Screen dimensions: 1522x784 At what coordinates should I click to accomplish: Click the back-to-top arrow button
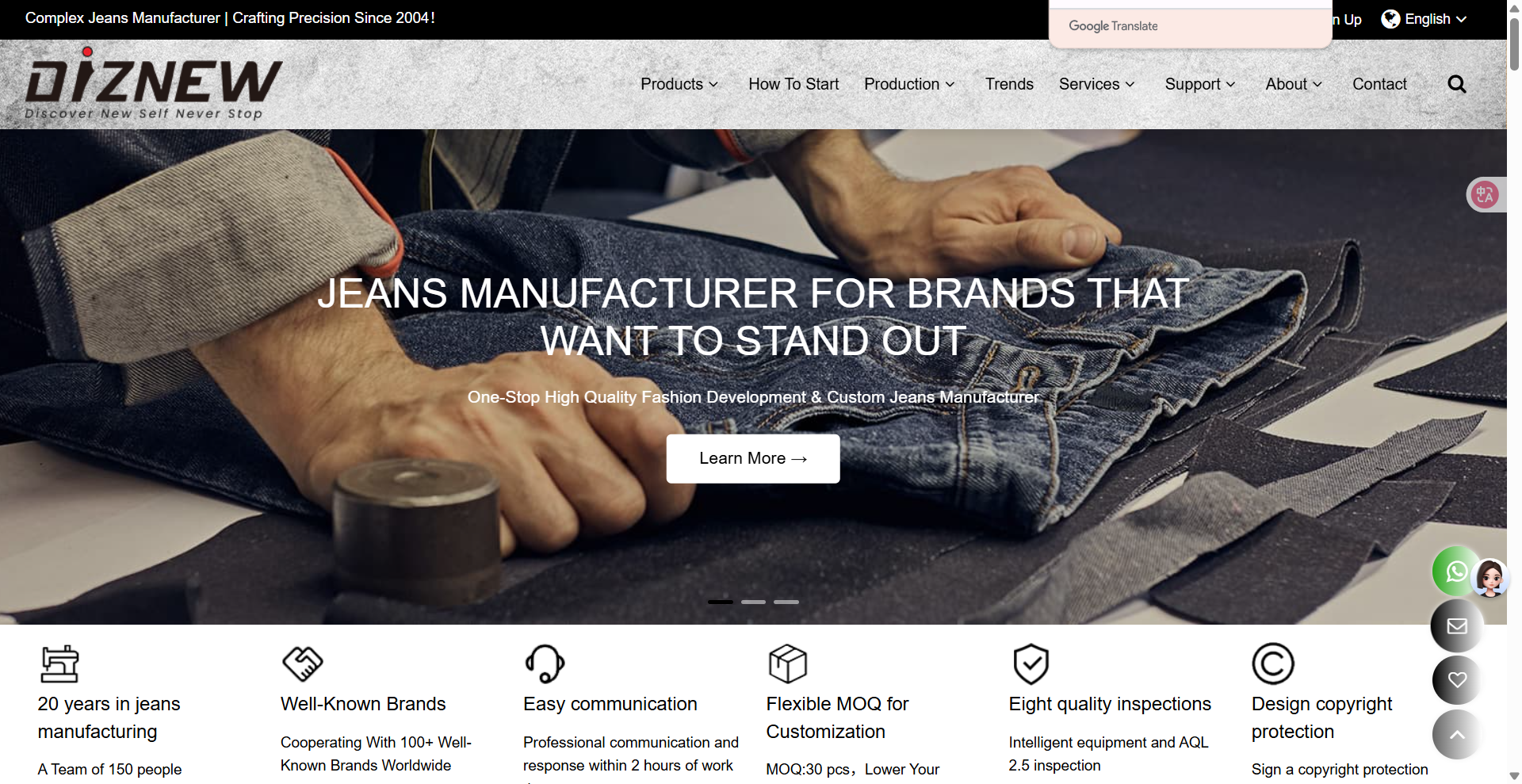1457,735
